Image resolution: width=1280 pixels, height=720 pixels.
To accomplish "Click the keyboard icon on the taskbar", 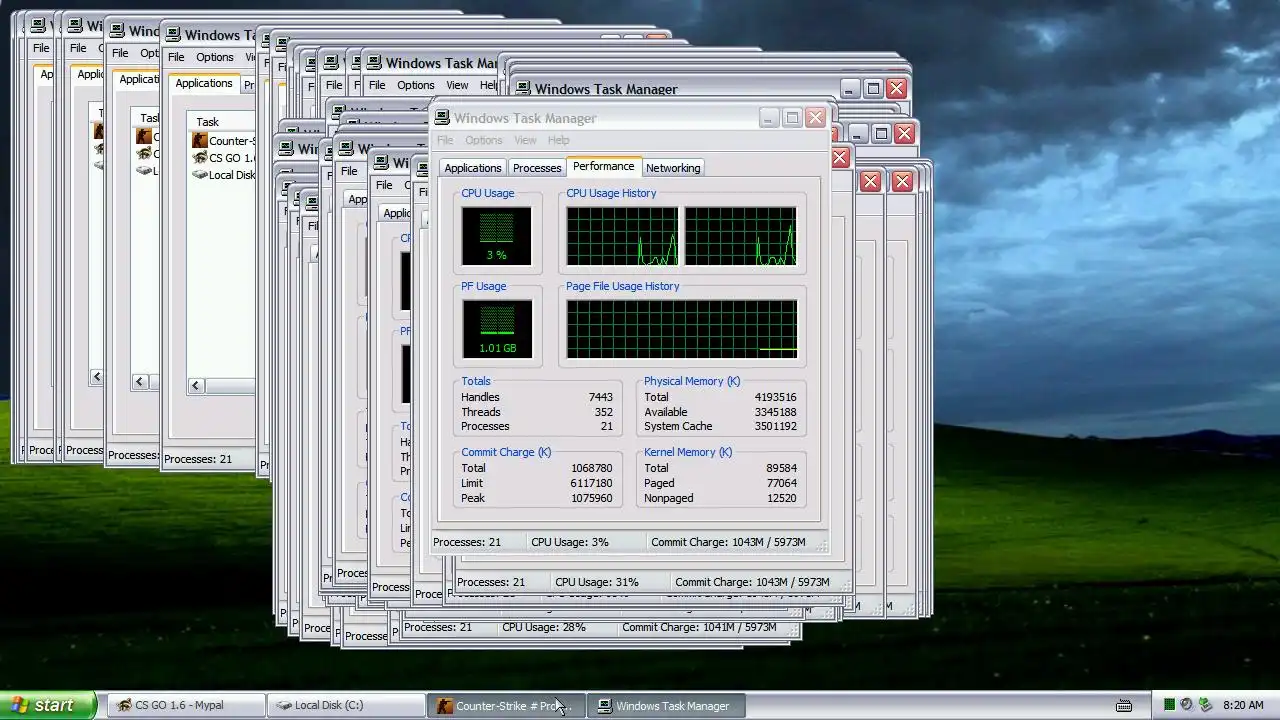I will coord(1124,705).
